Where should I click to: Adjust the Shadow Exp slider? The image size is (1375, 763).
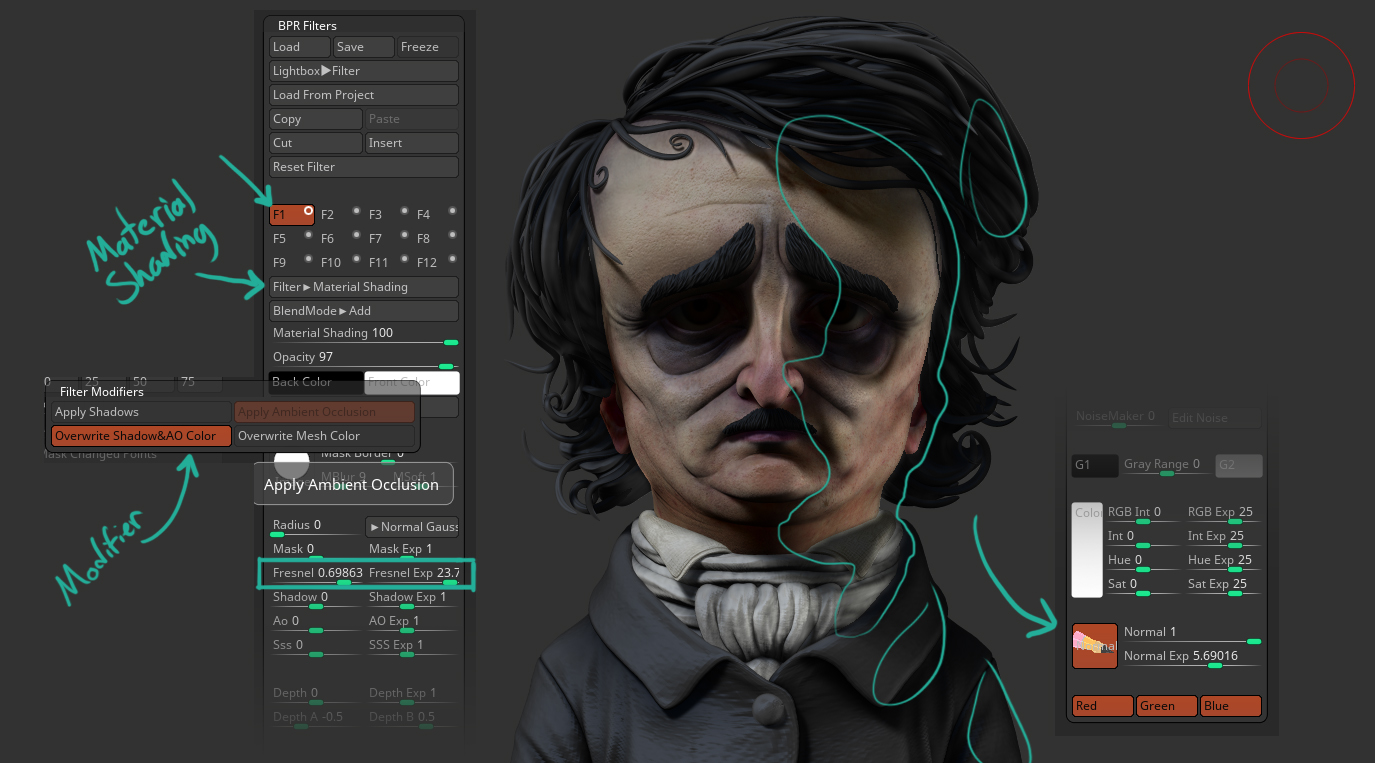(x=412, y=599)
